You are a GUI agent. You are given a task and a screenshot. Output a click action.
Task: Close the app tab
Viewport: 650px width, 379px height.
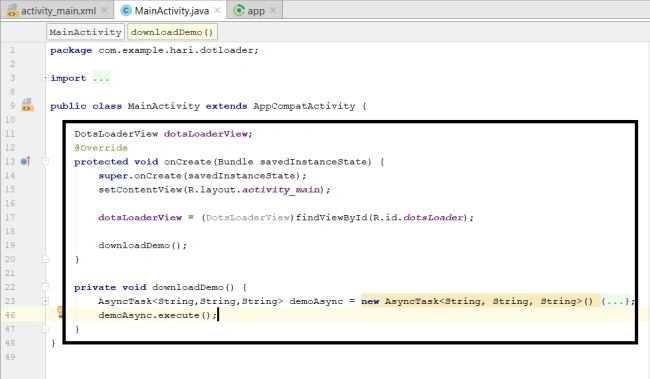tap(273, 10)
